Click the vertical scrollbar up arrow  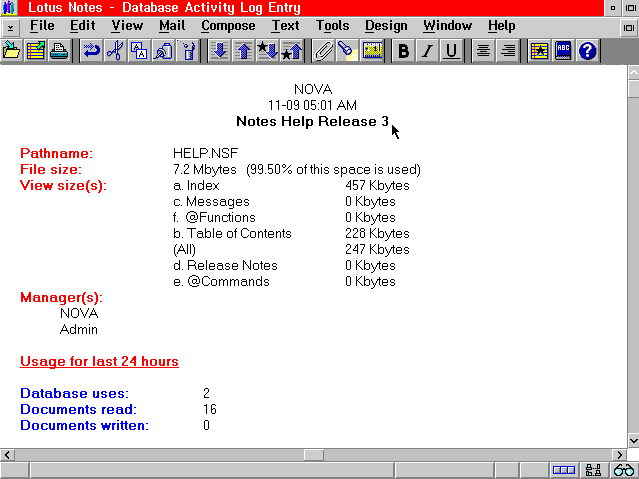click(x=633, y=73)
